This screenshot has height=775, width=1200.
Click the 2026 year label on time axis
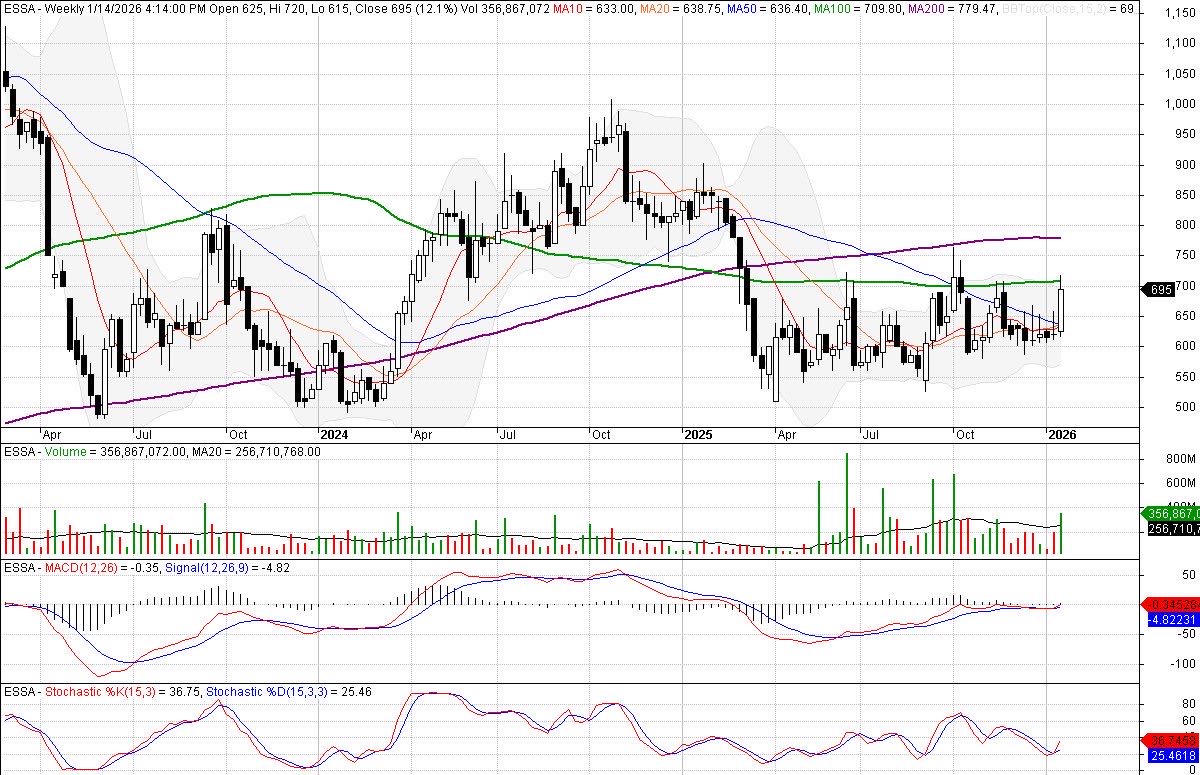click(1060, 435)
